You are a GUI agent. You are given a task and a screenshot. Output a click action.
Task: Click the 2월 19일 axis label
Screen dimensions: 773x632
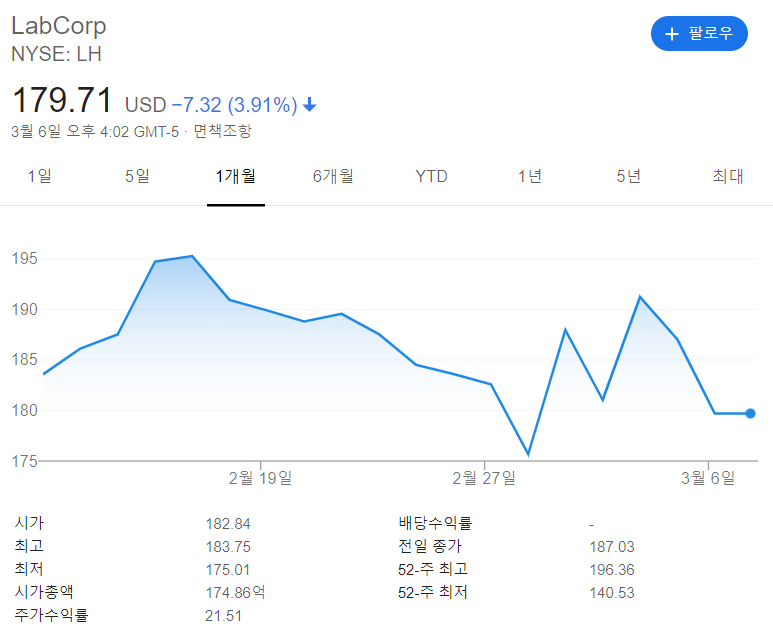(260, 478)
